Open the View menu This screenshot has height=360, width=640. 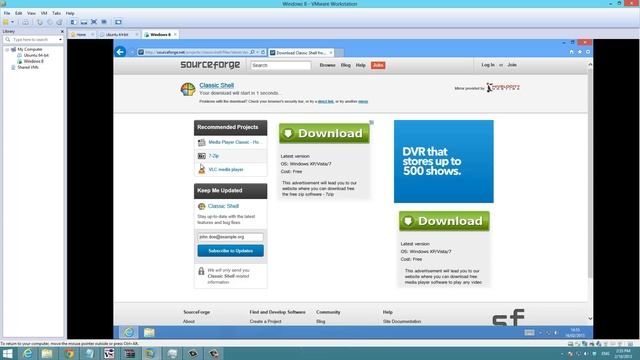[31, 13]
